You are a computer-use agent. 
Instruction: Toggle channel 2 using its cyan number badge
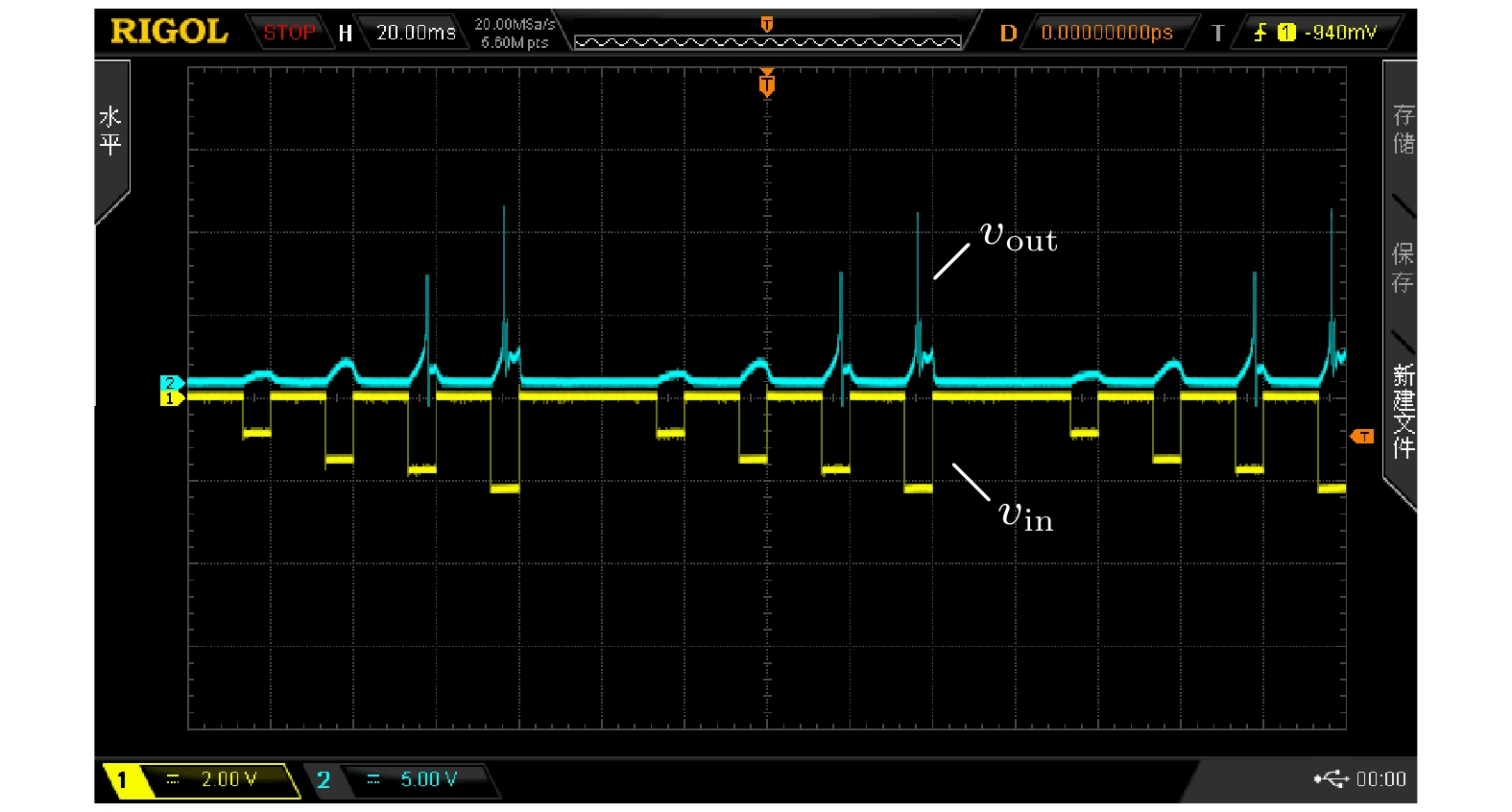click(x=324, y=780)
